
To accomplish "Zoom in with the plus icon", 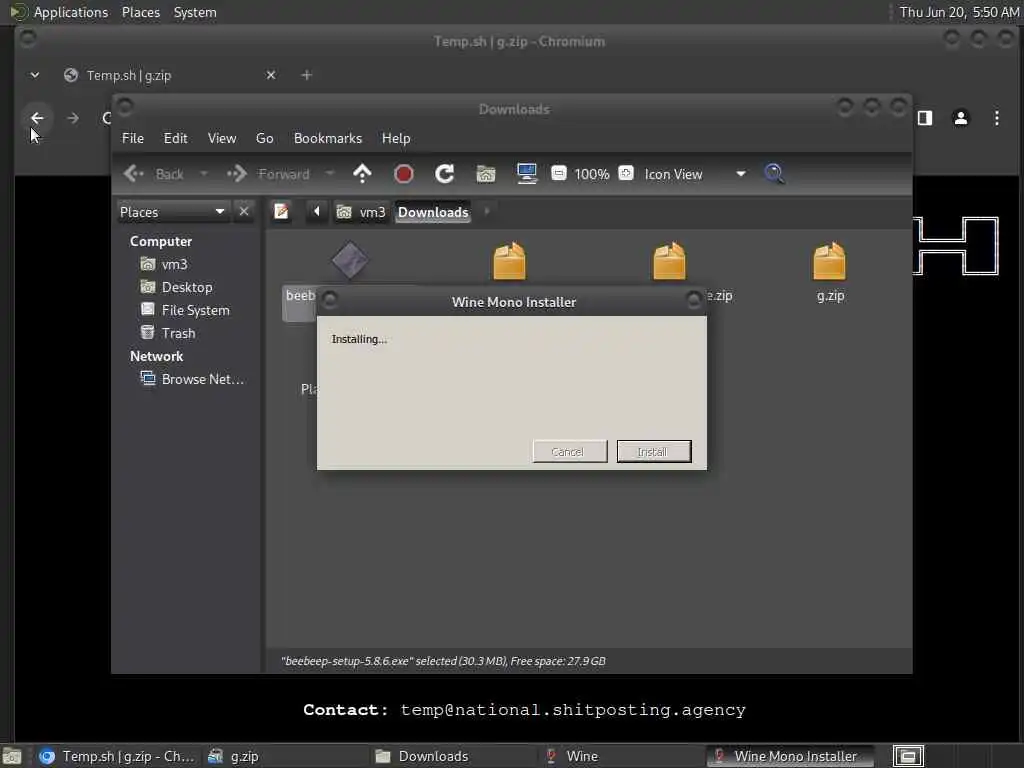I will pos(626,173).
